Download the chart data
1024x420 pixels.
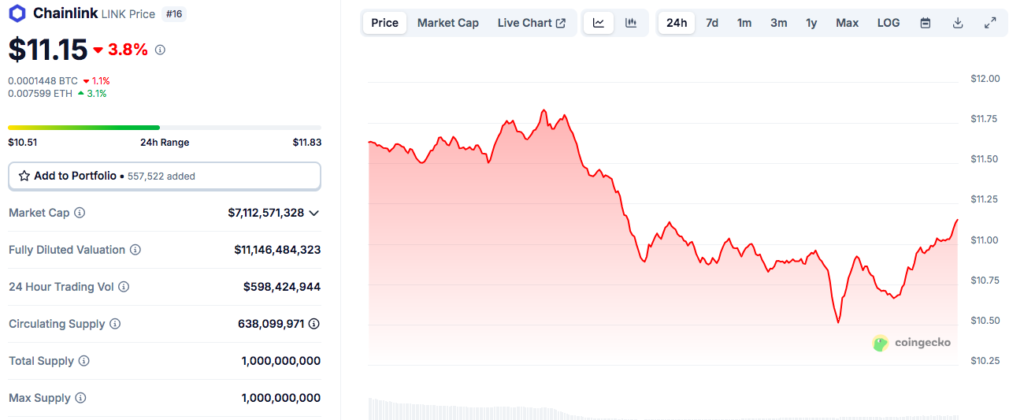point(958,23)
